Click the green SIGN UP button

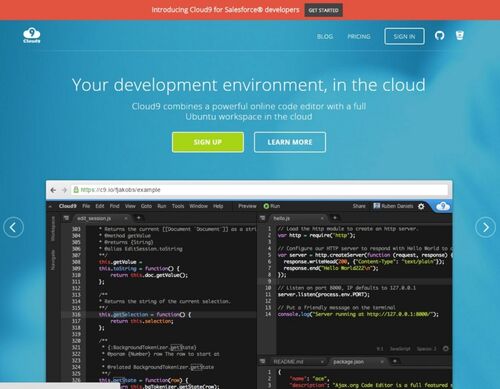(x=208, y=142)
